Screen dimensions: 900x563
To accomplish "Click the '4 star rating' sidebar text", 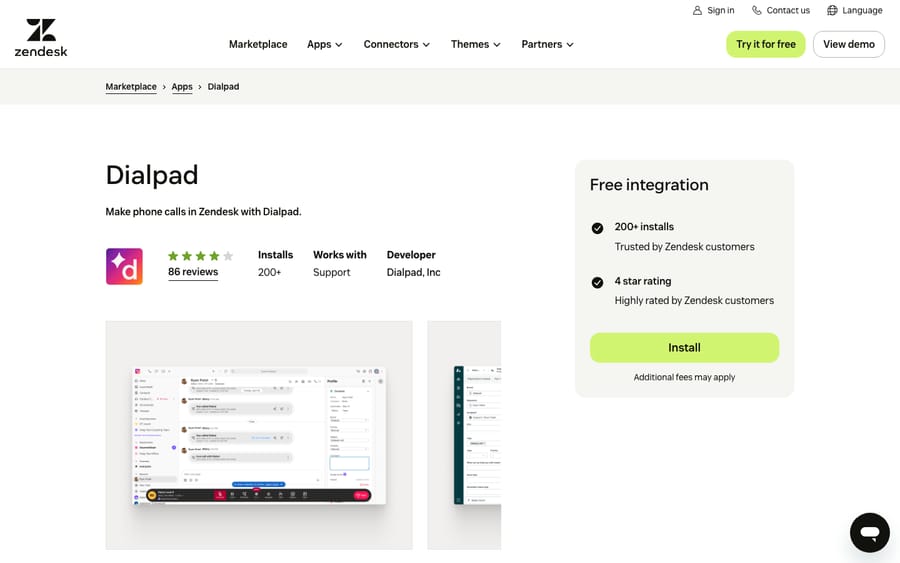I will pyautogui.click(x=643, y=281).
